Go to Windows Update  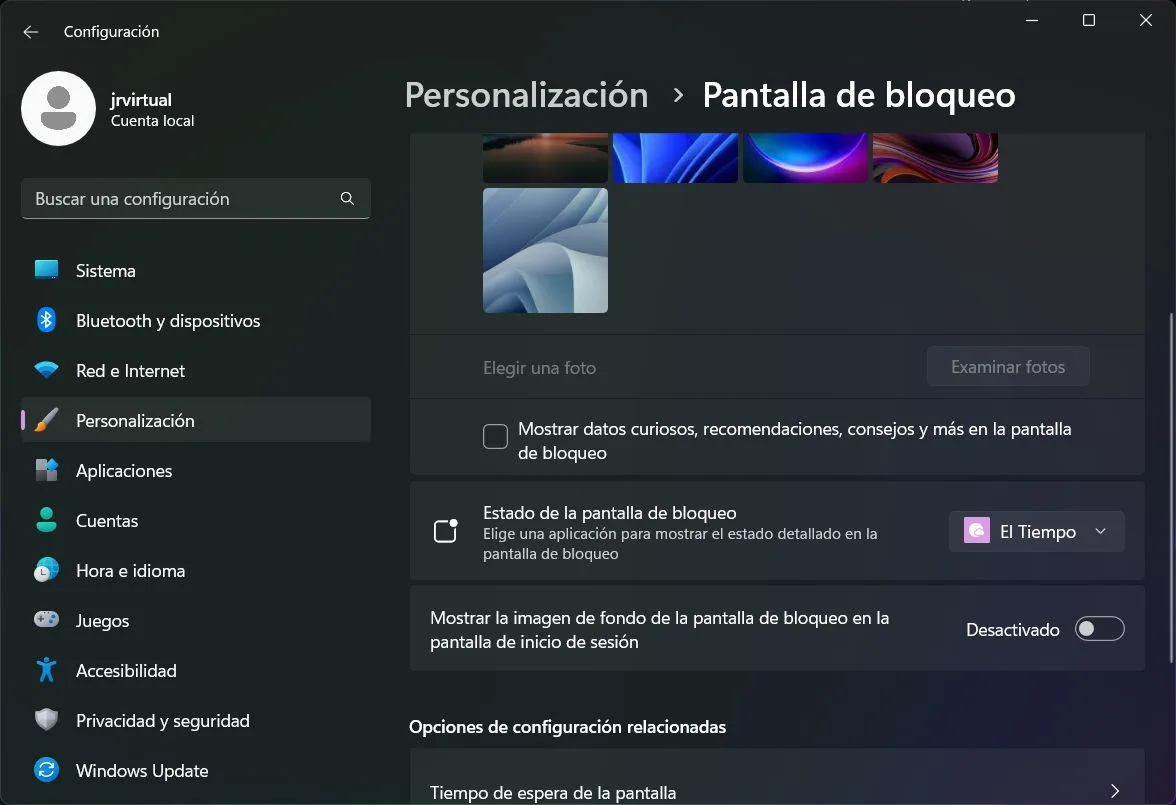point(196,770)
